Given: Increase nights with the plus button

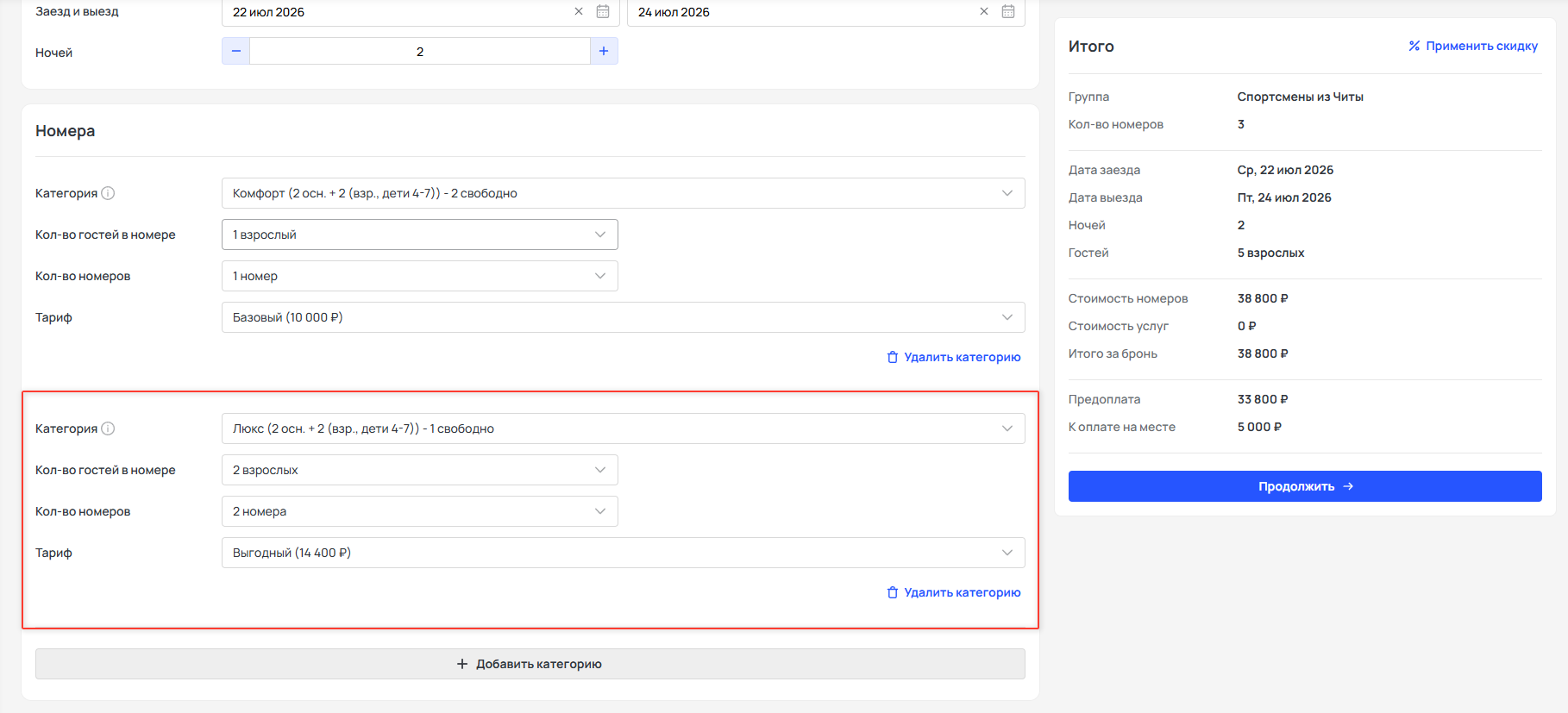Looking at the screenshot, I should click(x=604, y=52).
